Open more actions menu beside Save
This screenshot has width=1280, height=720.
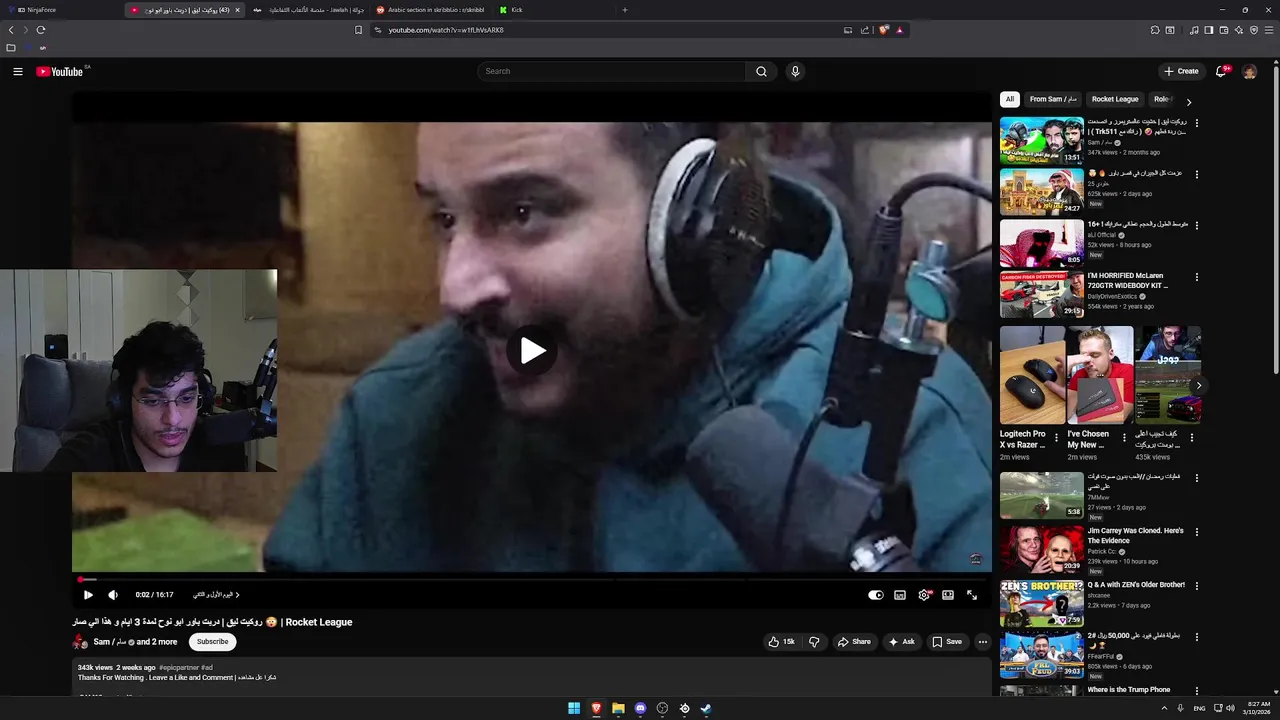tap(983, 642)
